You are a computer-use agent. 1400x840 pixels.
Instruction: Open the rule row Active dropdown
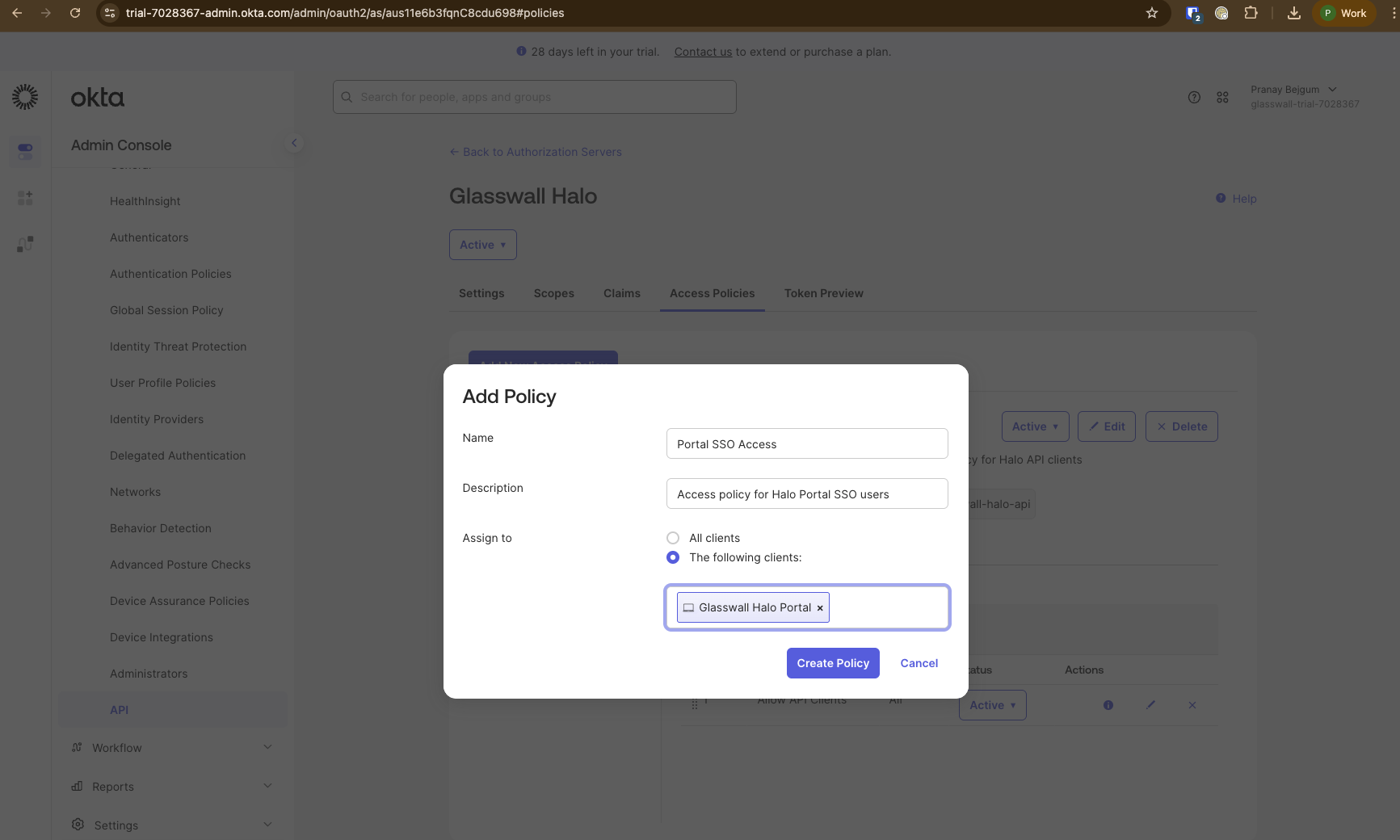tap(993, 705)
